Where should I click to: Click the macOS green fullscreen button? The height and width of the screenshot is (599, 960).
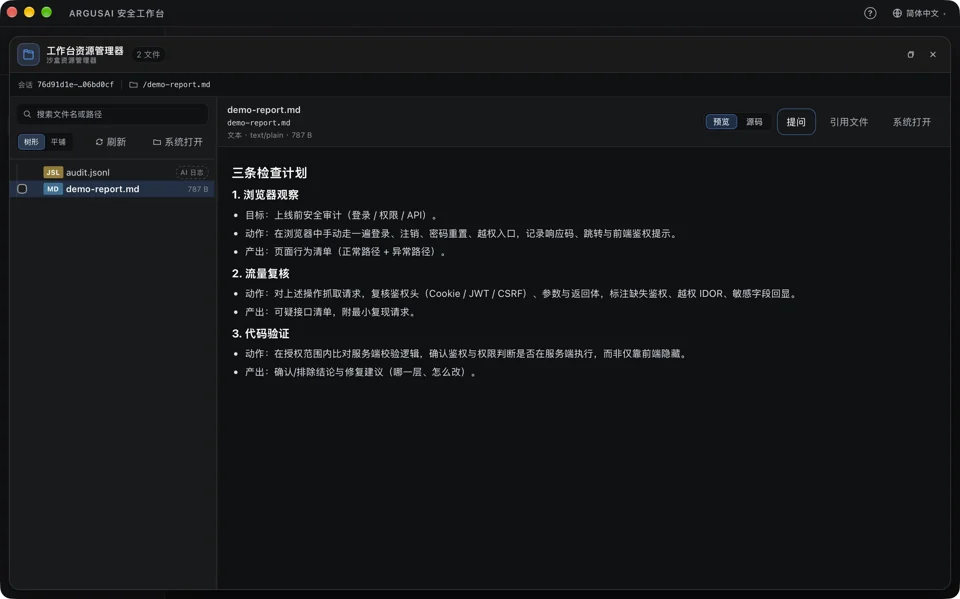coord(47,12)
